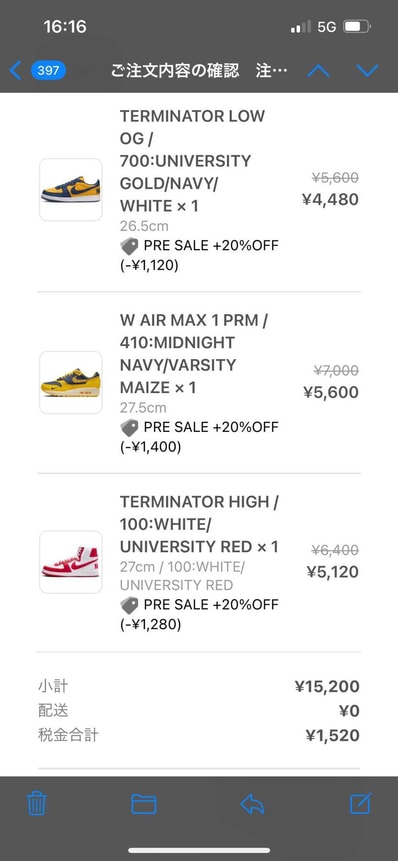The height and width of the screenshot is (861, 398).
Task: Open Terminator Low OG shoe thumbnail
Action: [x=71, y=189]
